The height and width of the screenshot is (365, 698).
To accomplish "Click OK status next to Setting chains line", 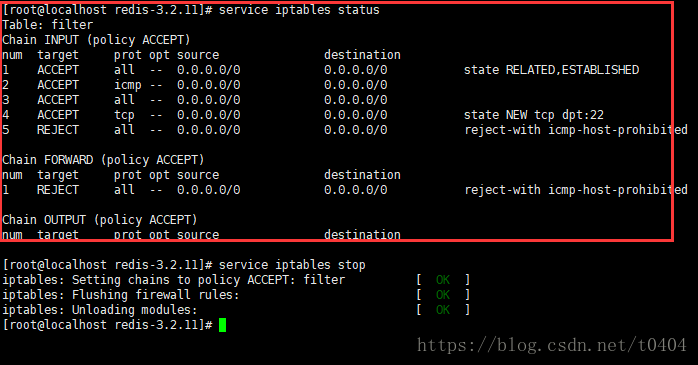I will tap(443, 280).
